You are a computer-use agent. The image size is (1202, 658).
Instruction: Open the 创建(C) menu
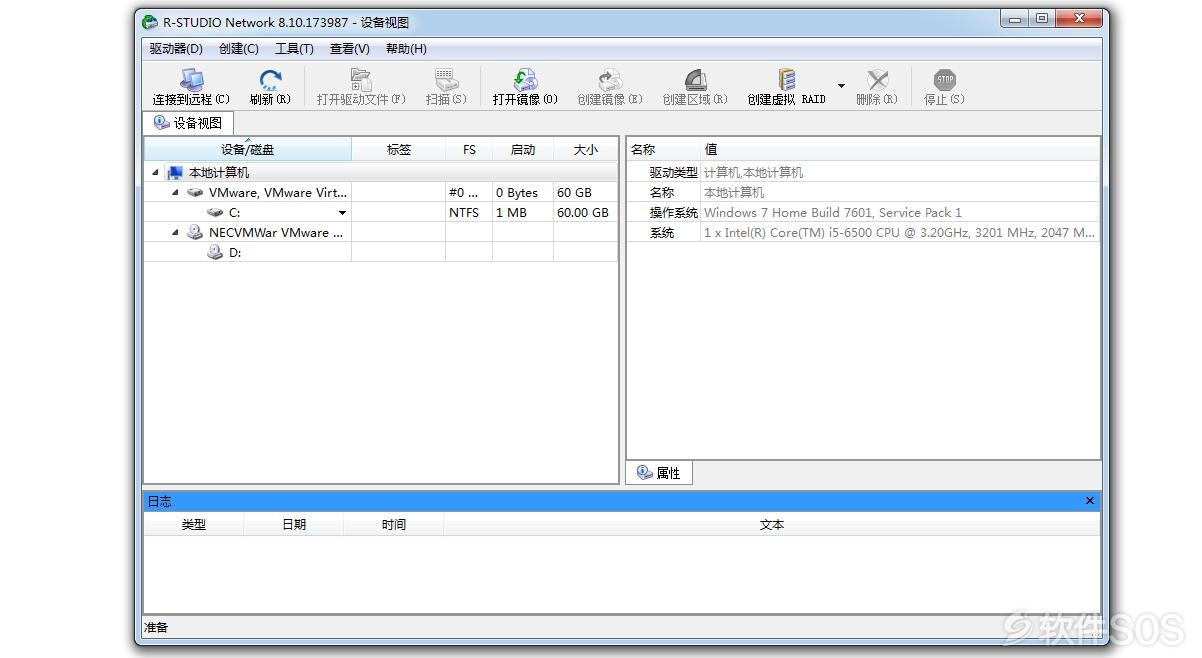click(238, 48)
